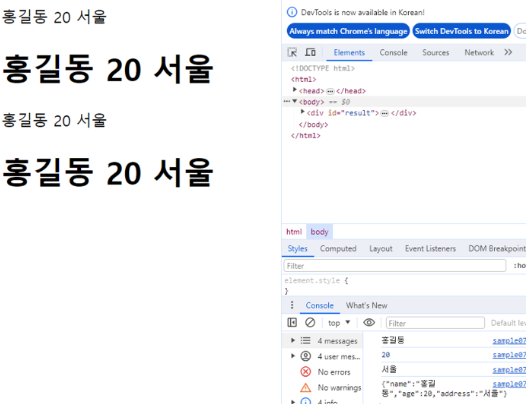Open the Default levels dropdown

[508, 323]
